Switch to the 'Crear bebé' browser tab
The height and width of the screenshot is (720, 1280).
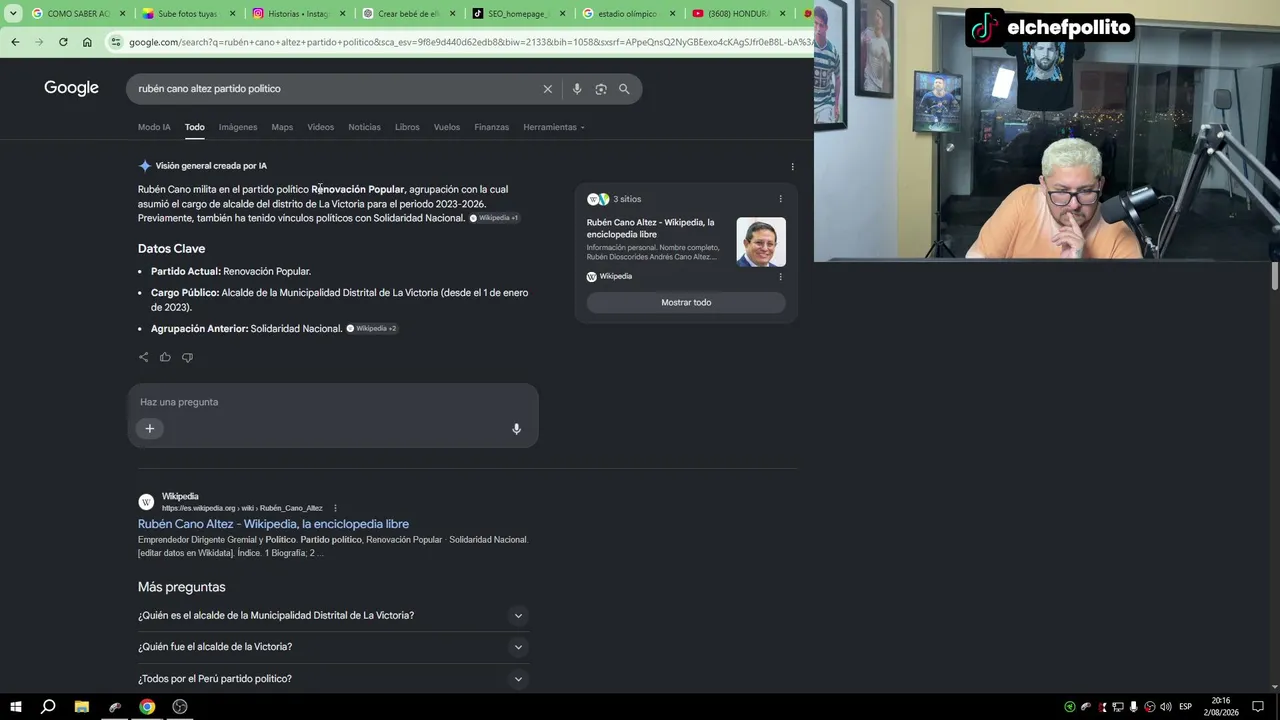click(408, 14)
